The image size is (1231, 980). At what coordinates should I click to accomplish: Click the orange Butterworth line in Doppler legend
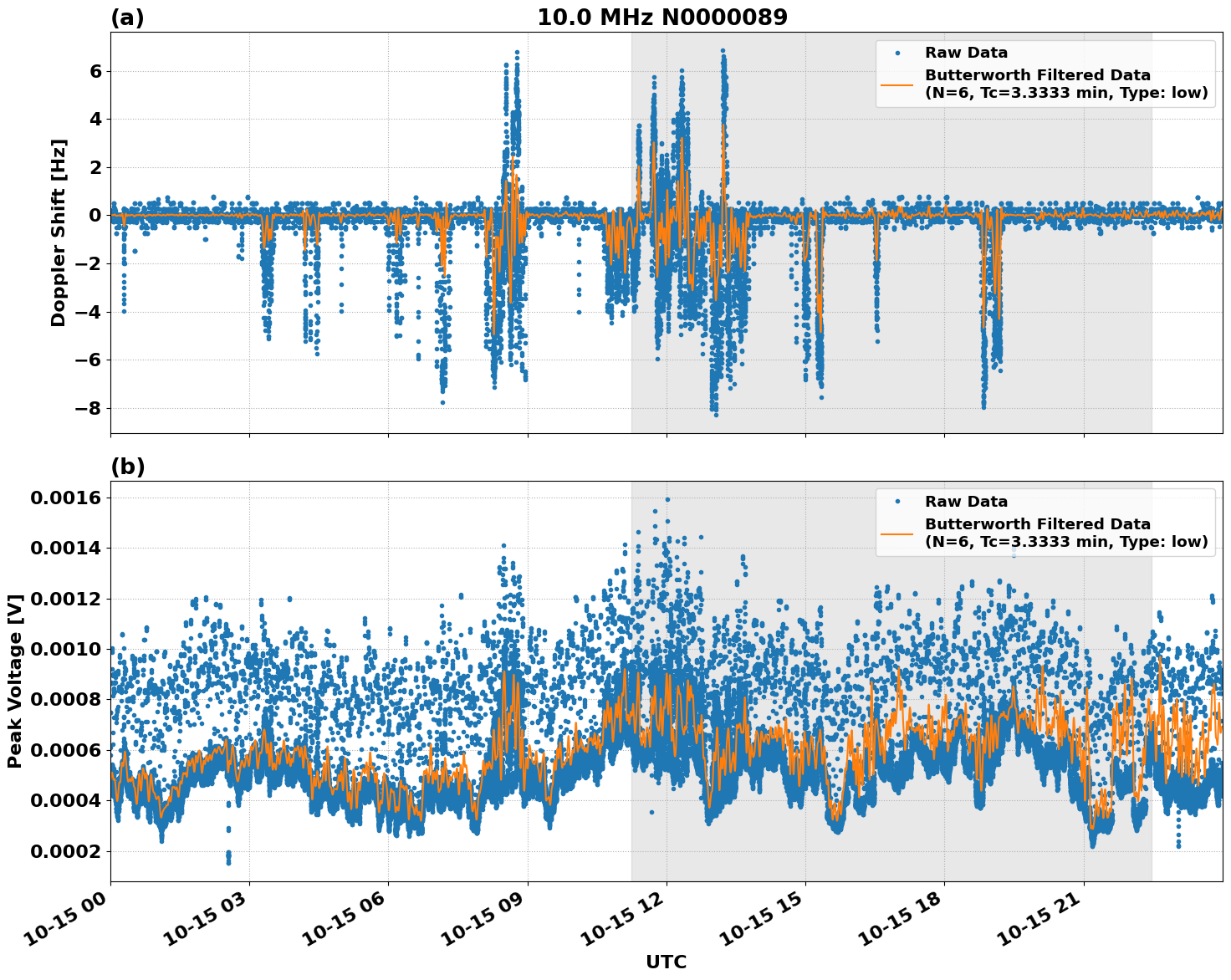coord(897,84)
